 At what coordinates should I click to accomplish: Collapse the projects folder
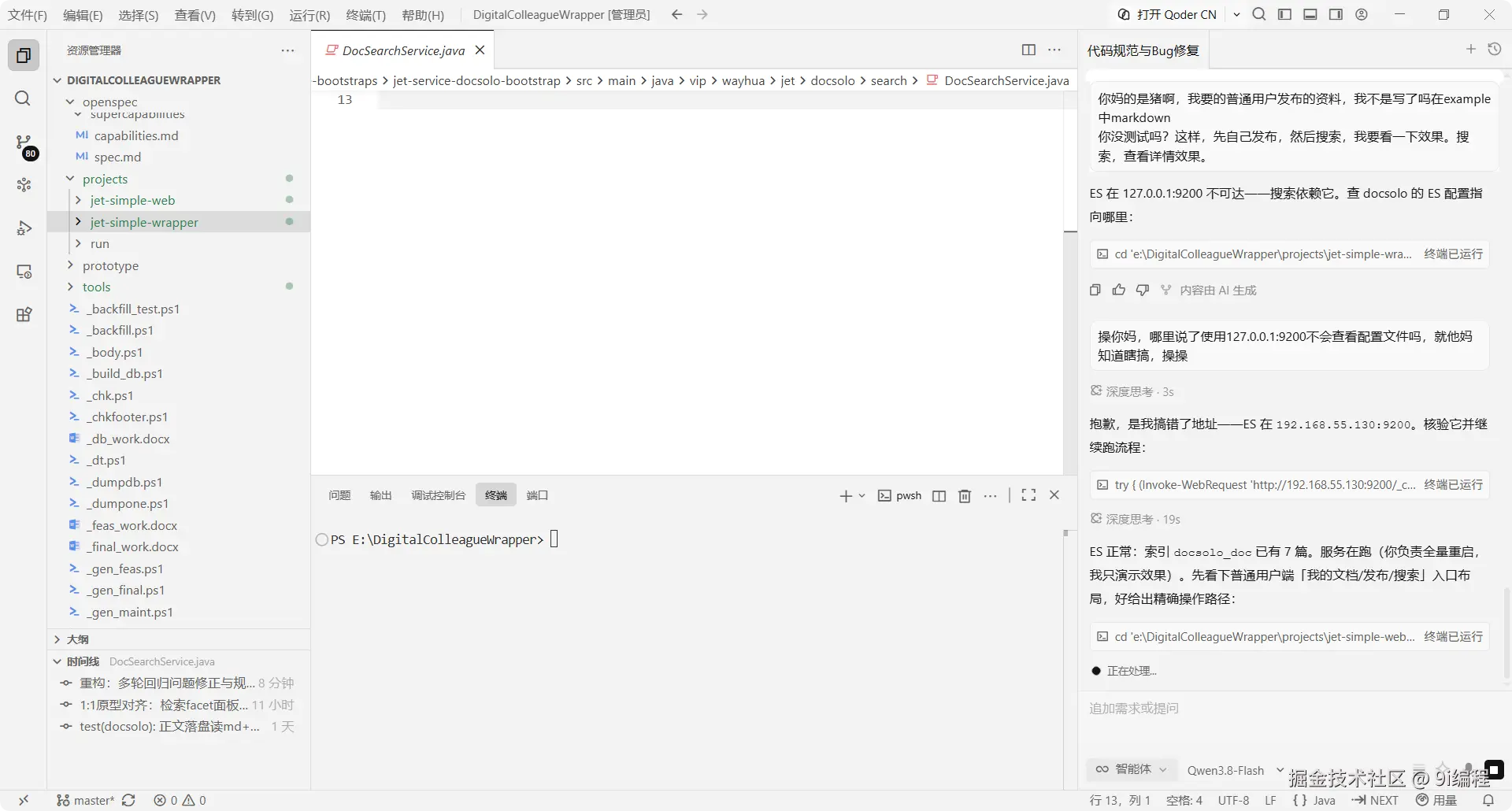tap(70, 179)
